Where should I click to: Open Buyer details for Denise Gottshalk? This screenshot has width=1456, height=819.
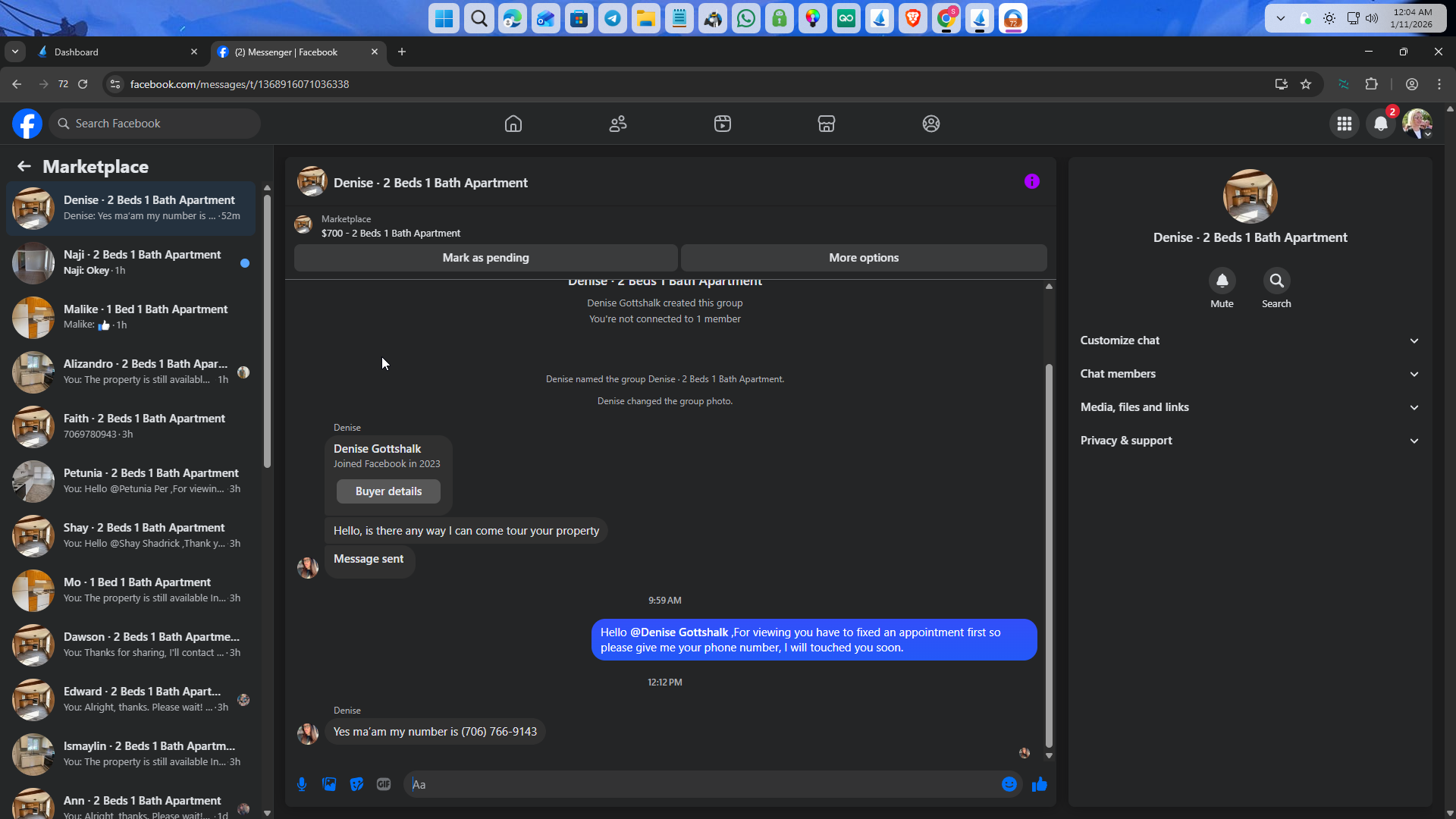(388, 491)
